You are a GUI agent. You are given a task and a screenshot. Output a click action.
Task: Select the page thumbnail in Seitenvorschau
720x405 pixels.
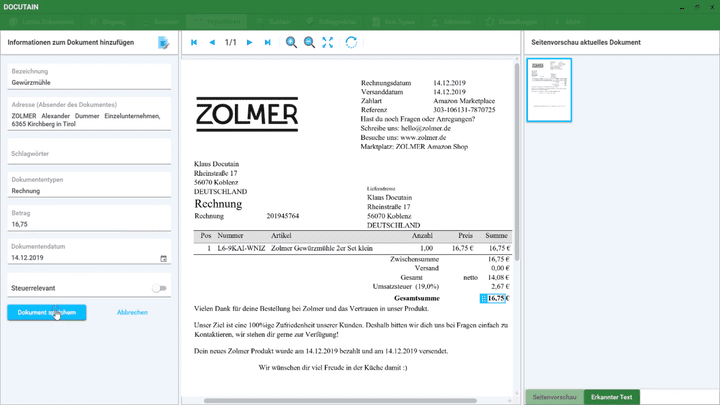click(x=549, y=90)
